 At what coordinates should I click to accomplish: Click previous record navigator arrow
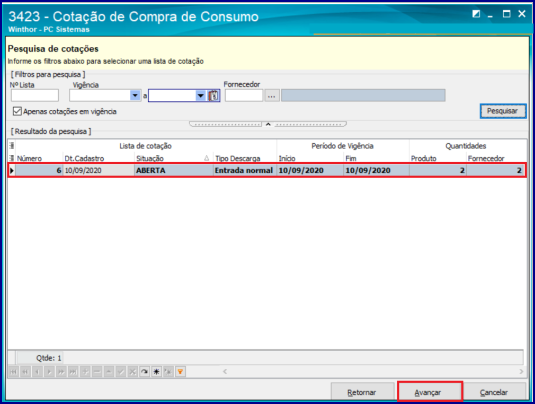click(x=37, y=372)
